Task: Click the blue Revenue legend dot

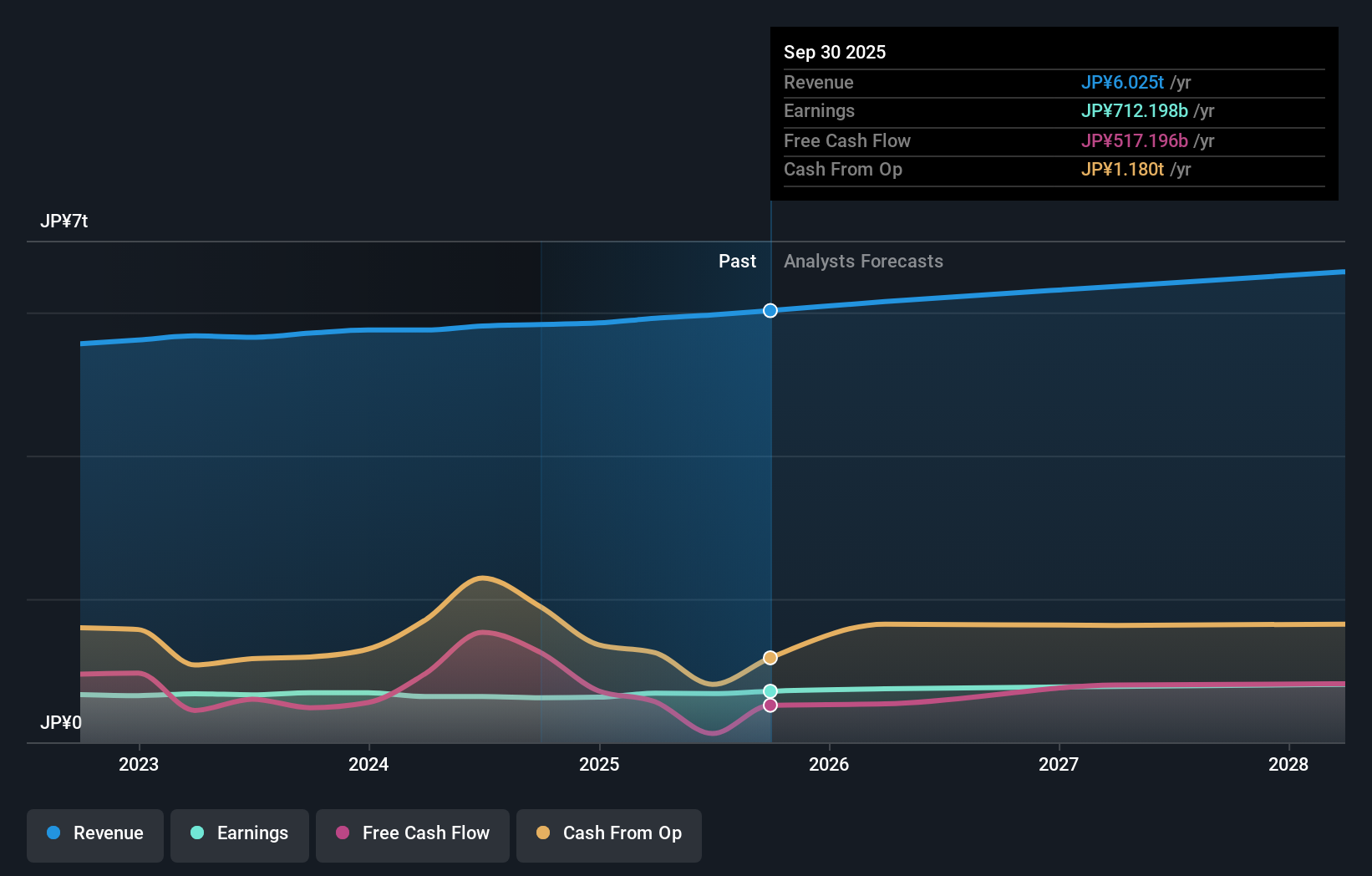Action: pyautogui.click(x=52, y=833)
